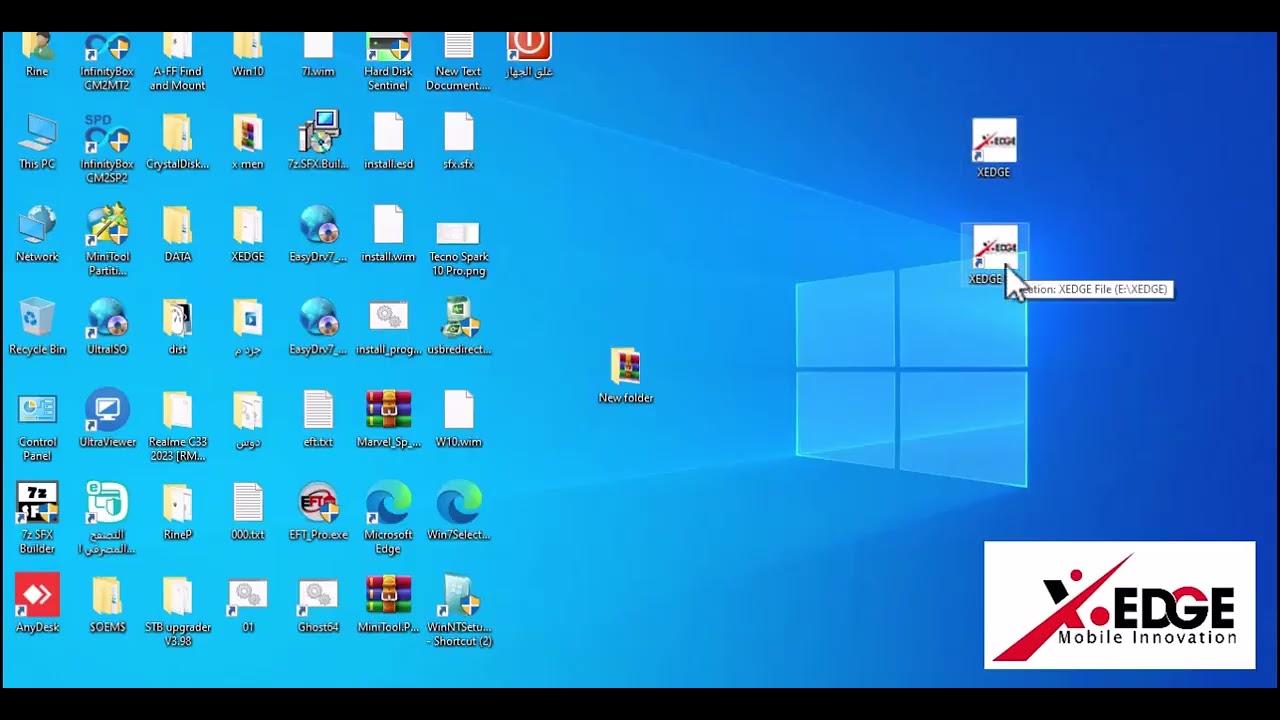Open Control Panel icon
Viewport: 1280px width, 720px height.
tap(37, 427)
